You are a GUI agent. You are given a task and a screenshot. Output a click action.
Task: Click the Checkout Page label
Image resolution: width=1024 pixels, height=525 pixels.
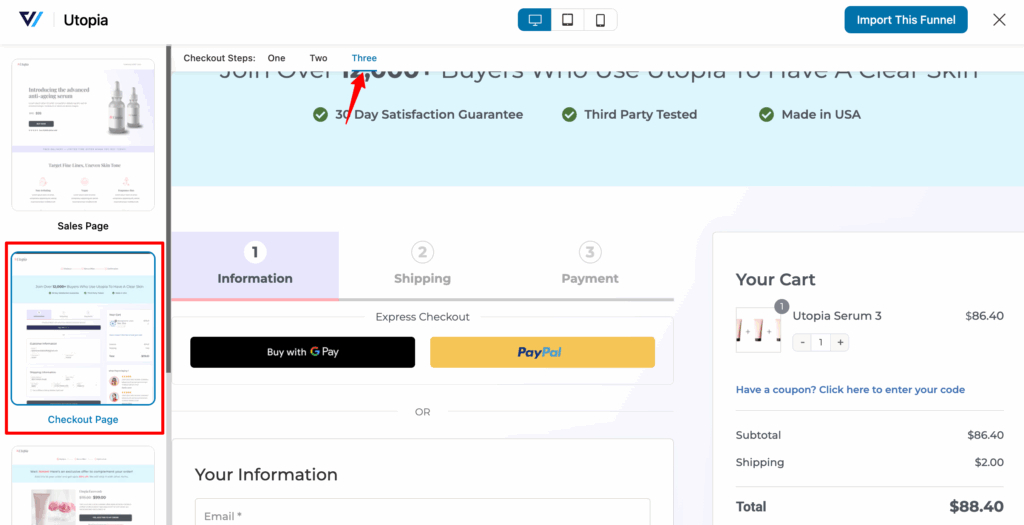pos(83,419)
